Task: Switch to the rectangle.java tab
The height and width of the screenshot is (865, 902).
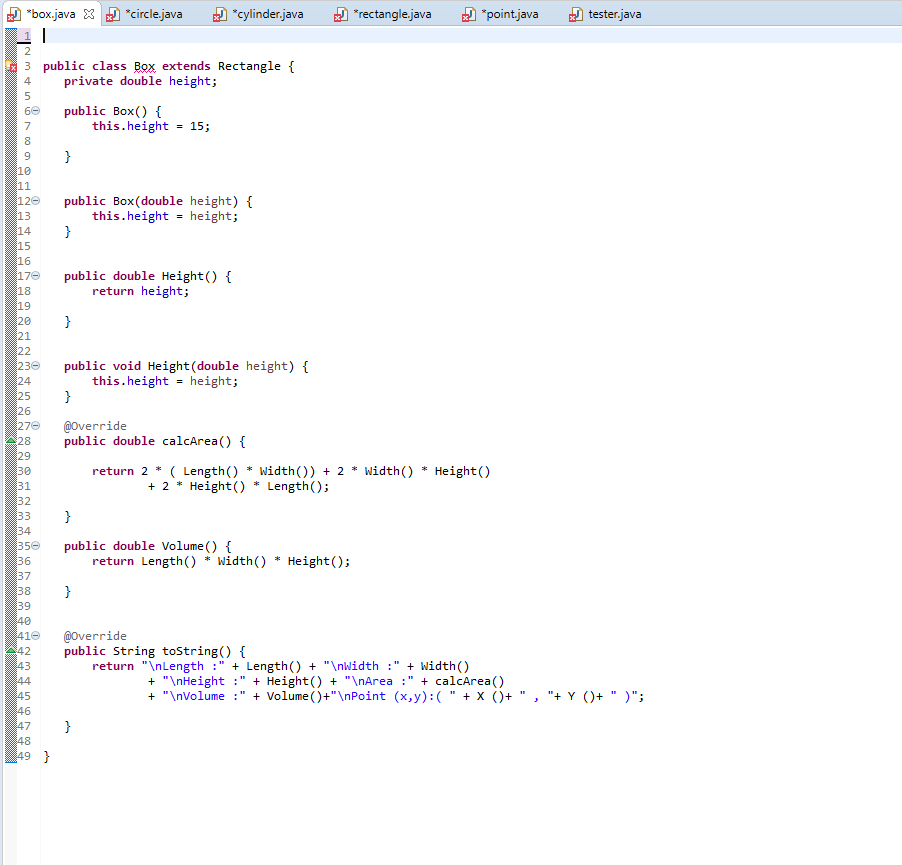Action: pyautogui.click(x=390, y=13)
